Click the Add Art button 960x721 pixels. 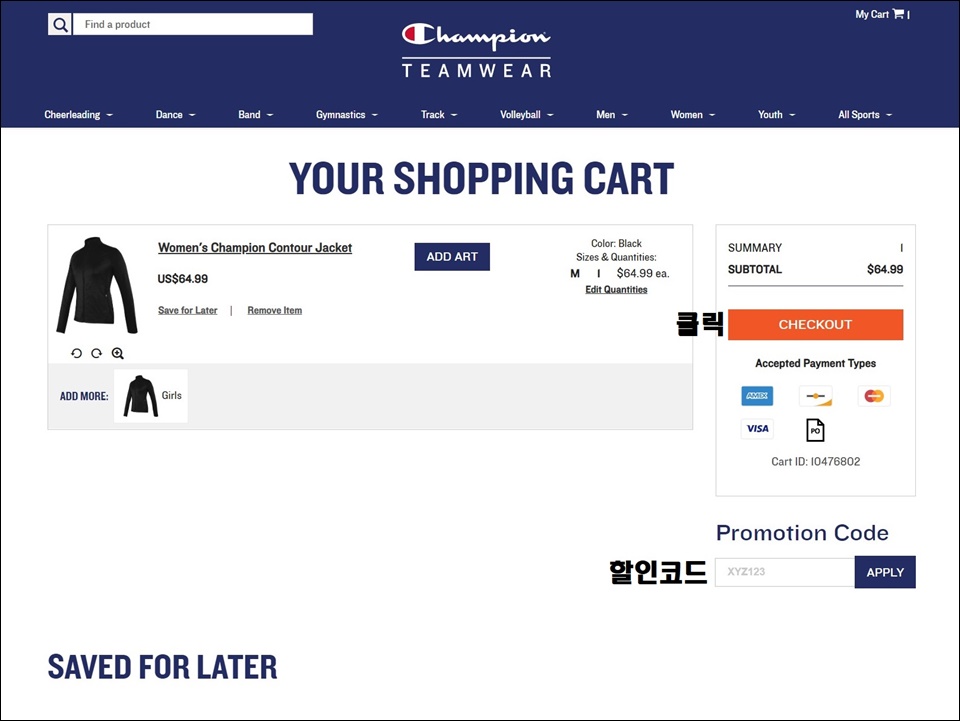point(452,256)
